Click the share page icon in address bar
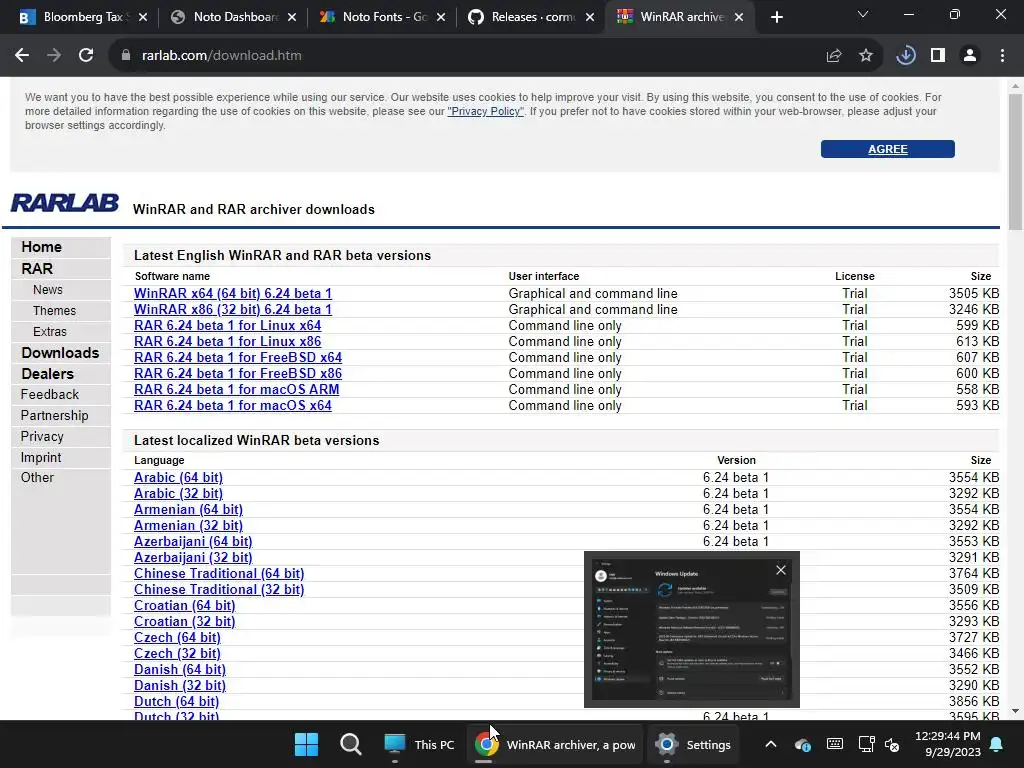Viewport: 1024px width, 768px height. pyautogui.click(x=834, y=56)
